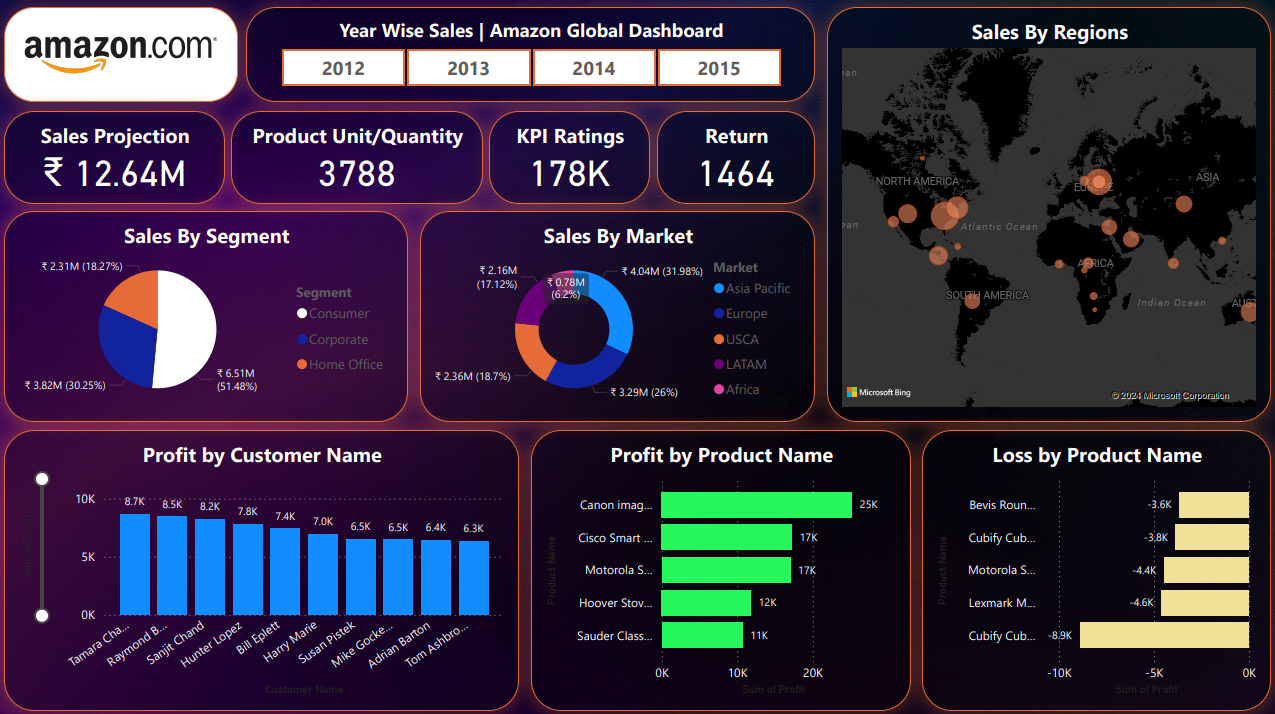This screenshot has height=714, width=1275.
Task: Select the Corporate segment legend marker
Action: [302, 340]
